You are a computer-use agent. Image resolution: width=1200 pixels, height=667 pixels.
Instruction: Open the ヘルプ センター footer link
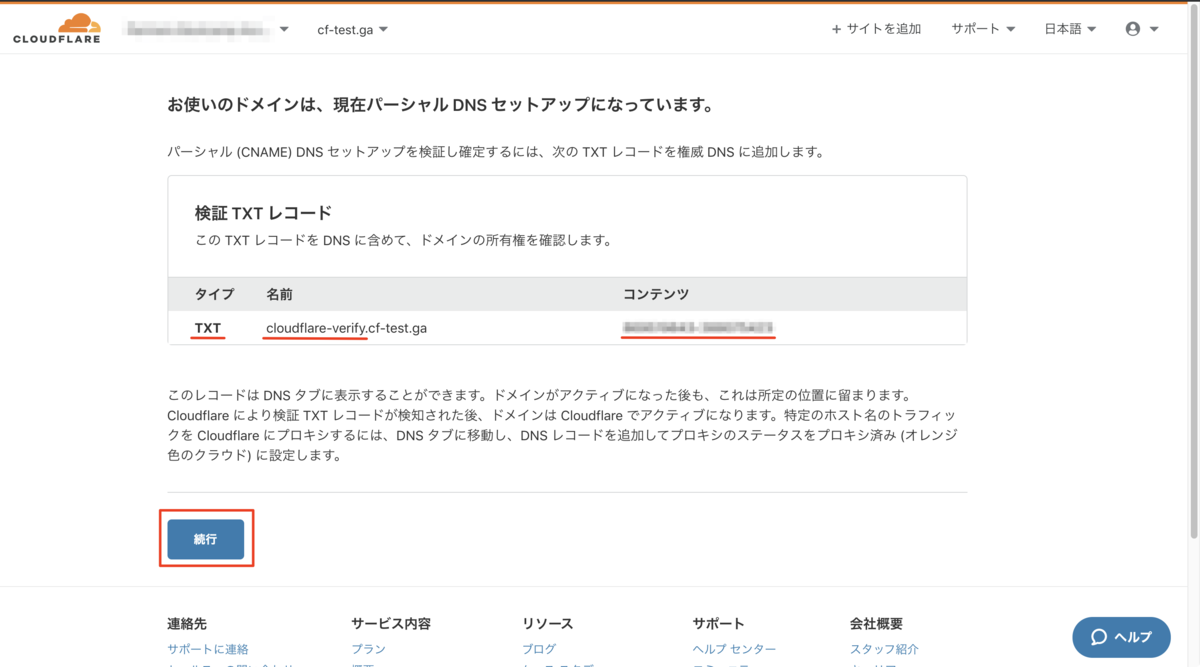734,649
